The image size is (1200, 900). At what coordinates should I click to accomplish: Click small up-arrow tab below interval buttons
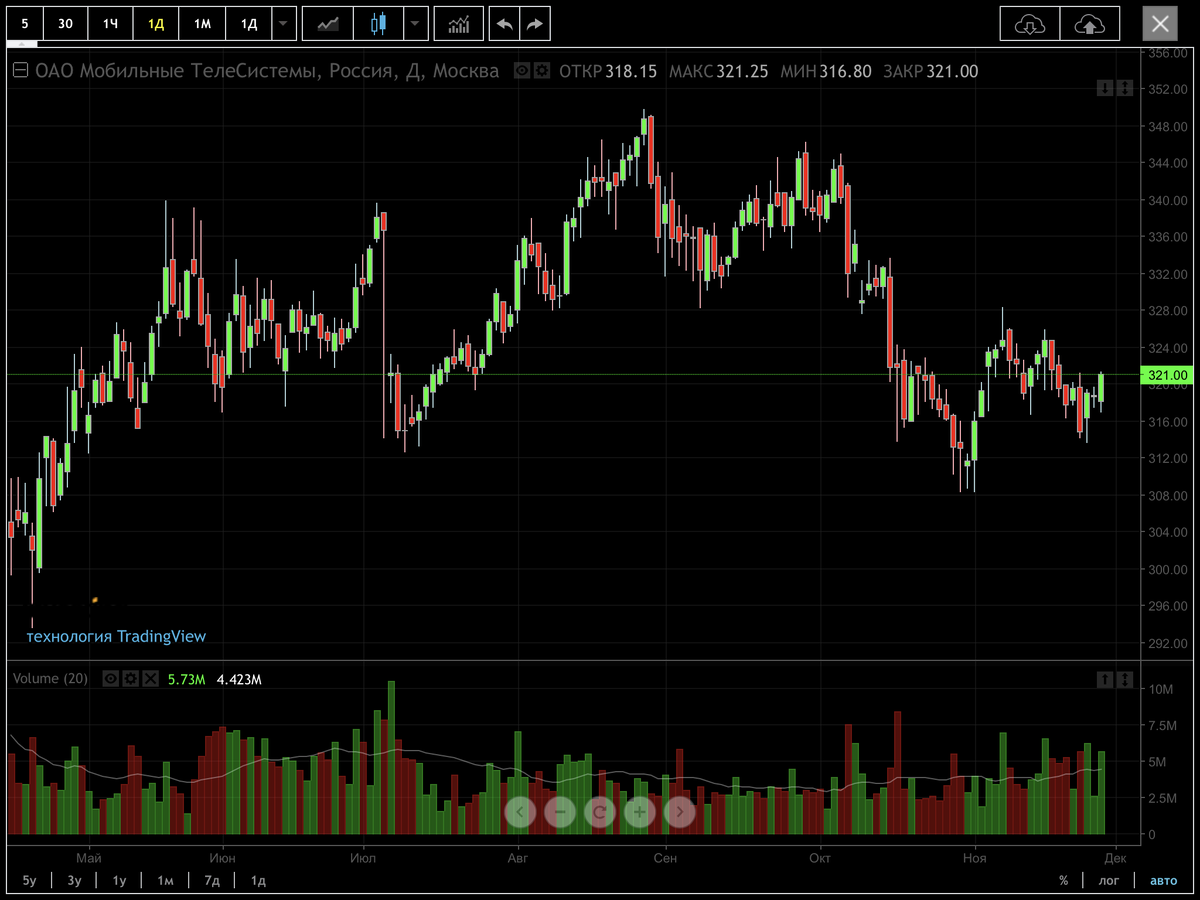(22, 43)
